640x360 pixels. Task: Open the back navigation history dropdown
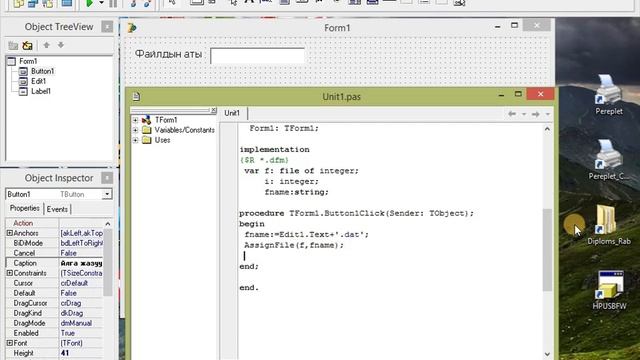tap(524, 114)
